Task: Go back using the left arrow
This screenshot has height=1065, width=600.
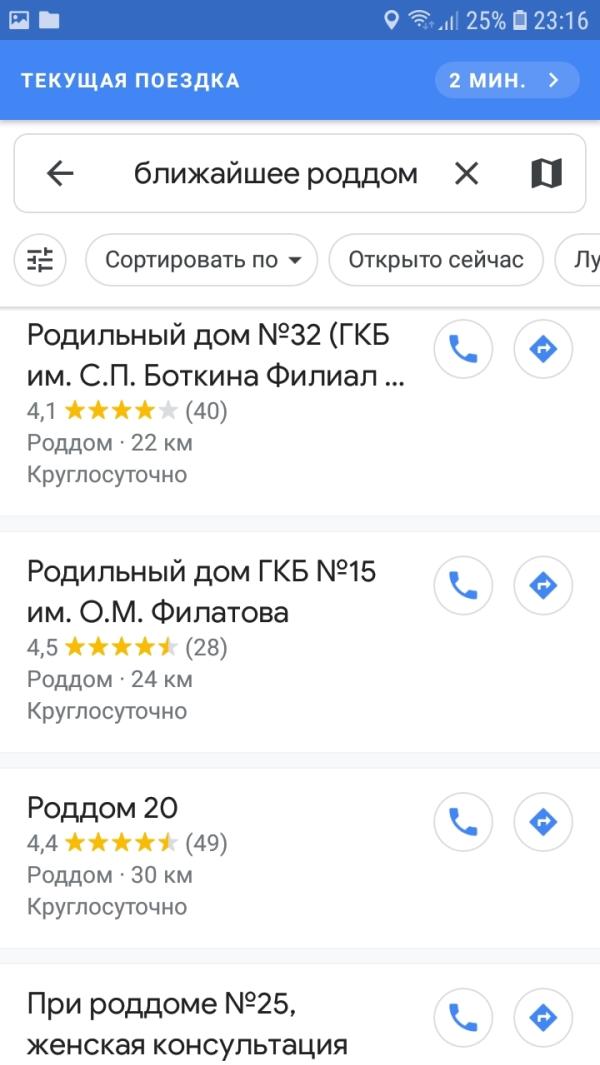Action: coord(60,173)
